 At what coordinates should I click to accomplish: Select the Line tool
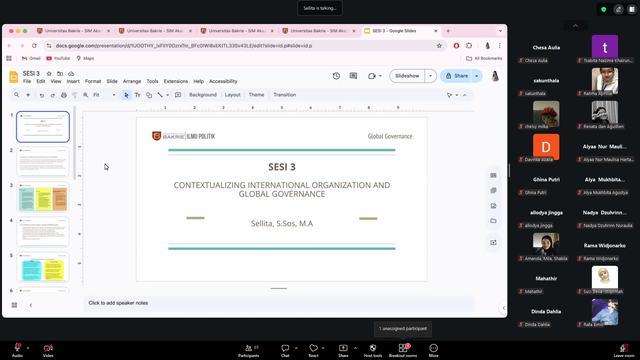click(x=160, y=95)
